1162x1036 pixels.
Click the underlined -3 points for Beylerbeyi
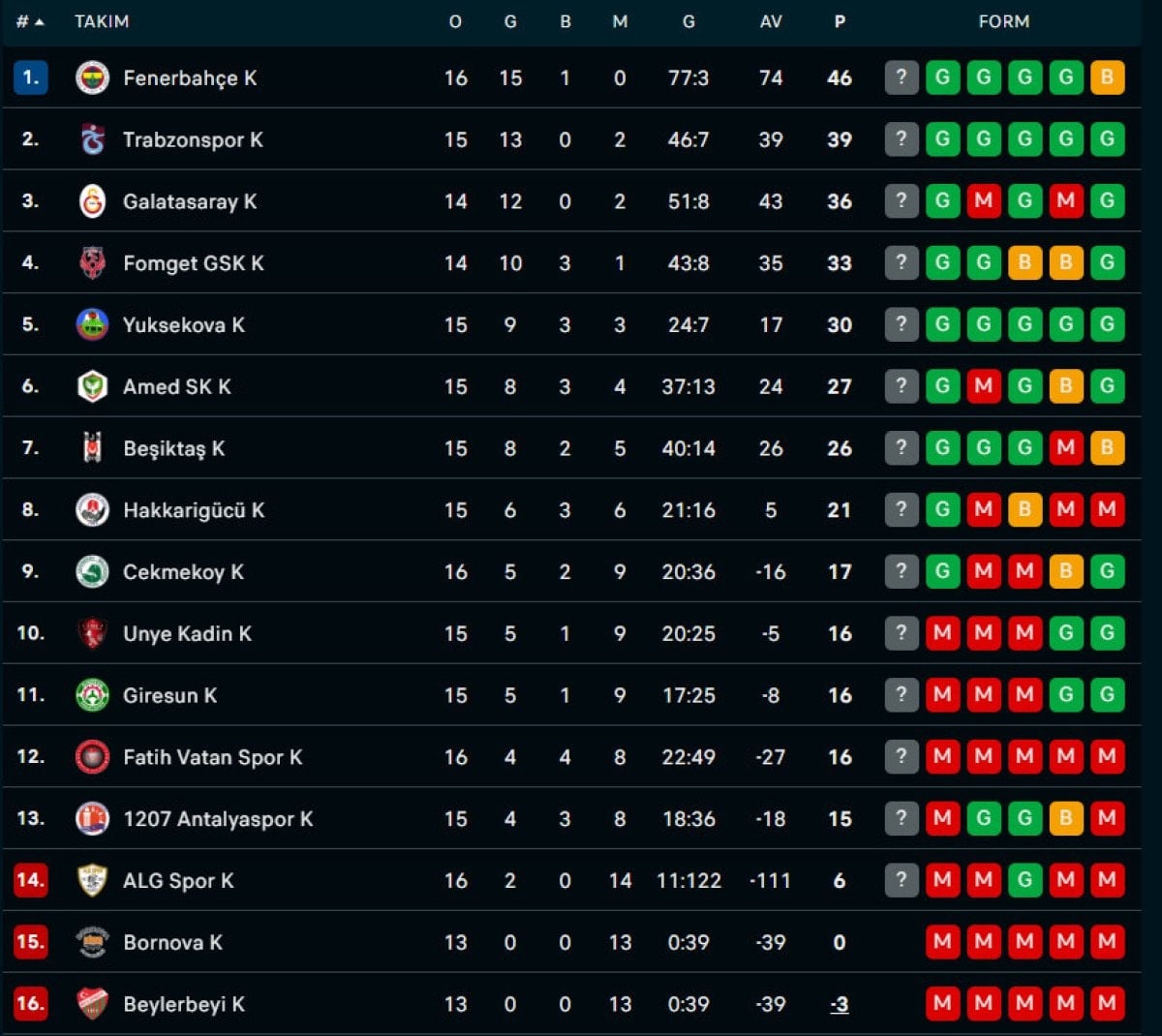(x=840, y=1005)
